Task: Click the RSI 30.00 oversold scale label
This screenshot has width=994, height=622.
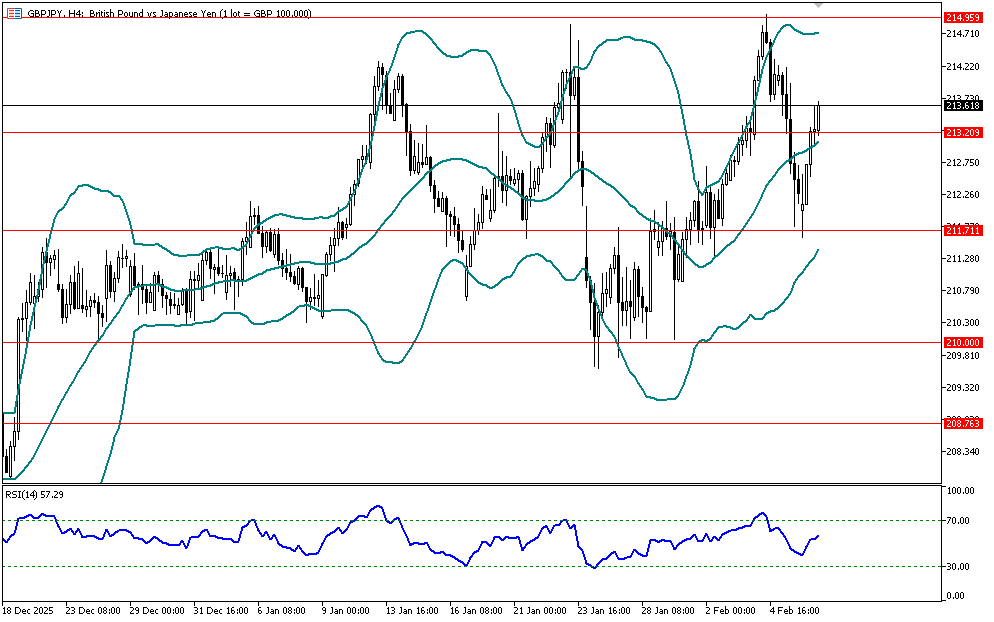Action: pyautogui.click(x=960, y=567)
